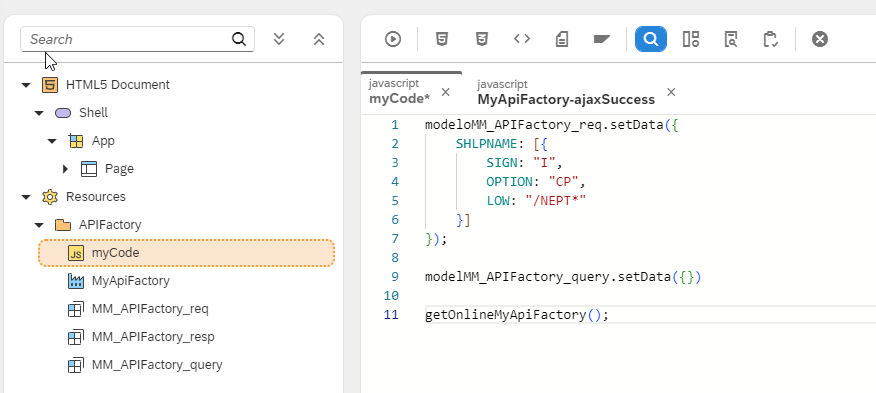The width and height of the screenshot is (876, 393).
Task: Select the Resources tree item
Action: 96,197
